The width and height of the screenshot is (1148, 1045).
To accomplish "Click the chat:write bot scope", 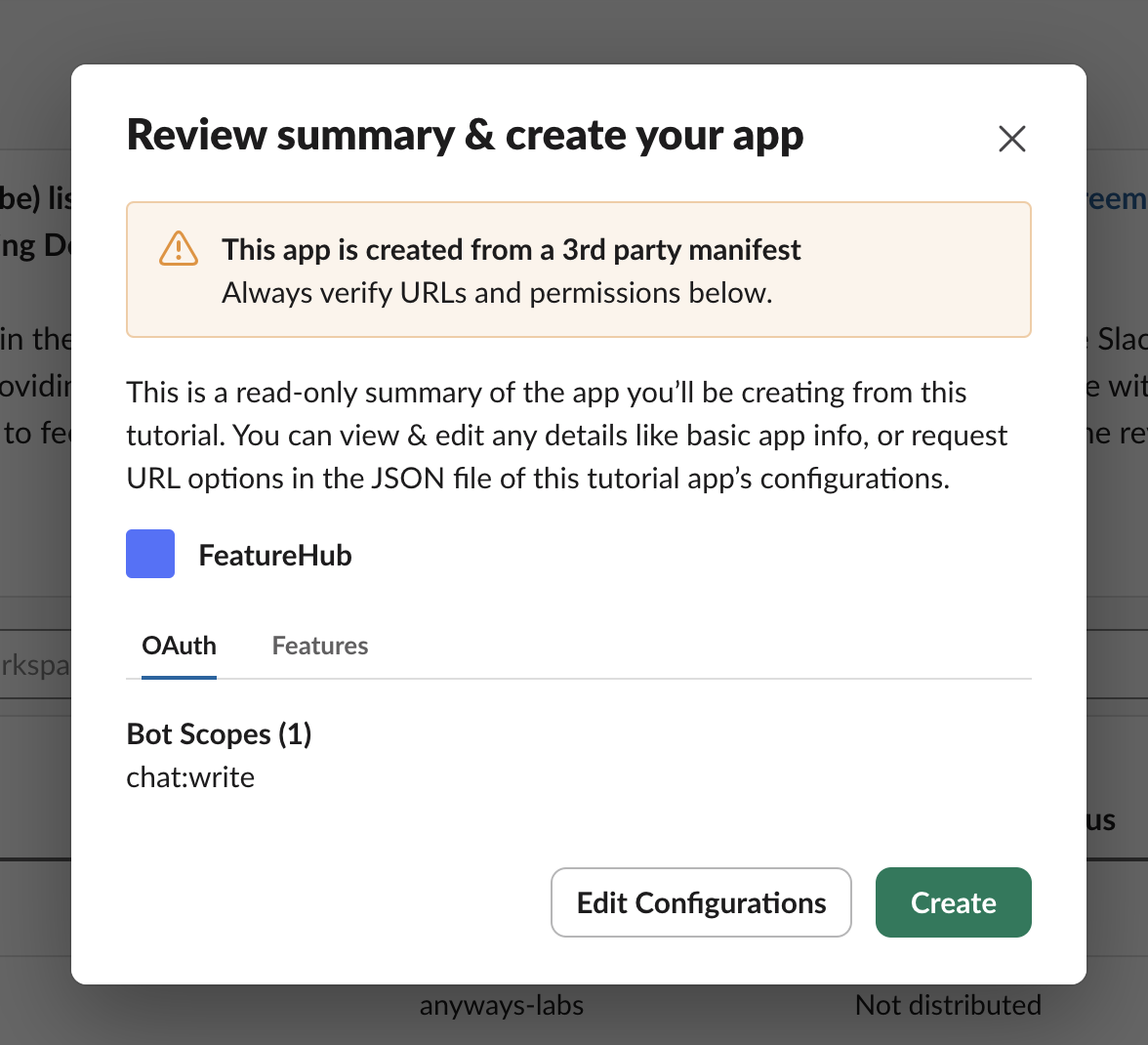I will 190,776.
